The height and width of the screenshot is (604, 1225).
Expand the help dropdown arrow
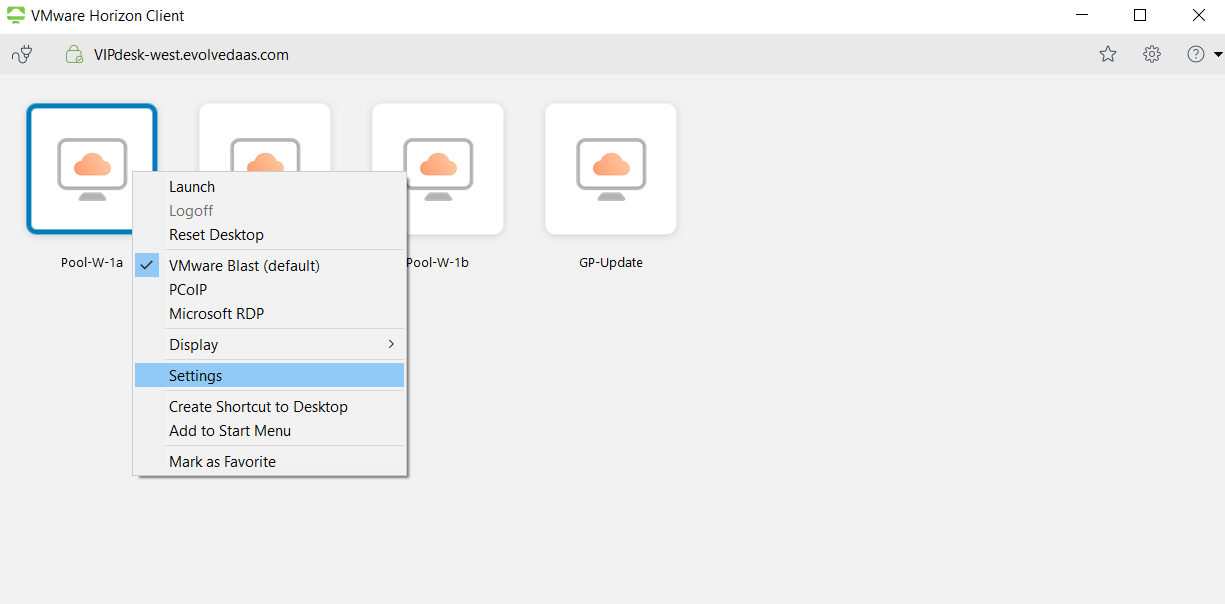pyautogui.click(x=1218, y=54)
